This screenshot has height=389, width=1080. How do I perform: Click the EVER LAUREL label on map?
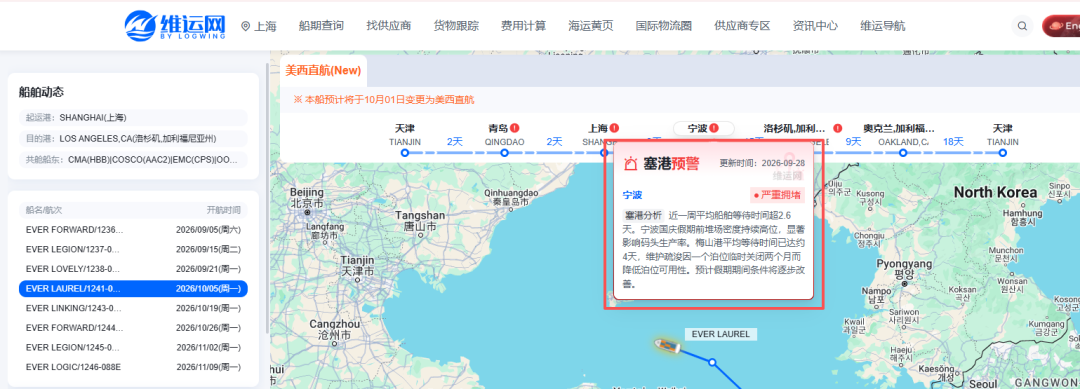coord(720,334)
